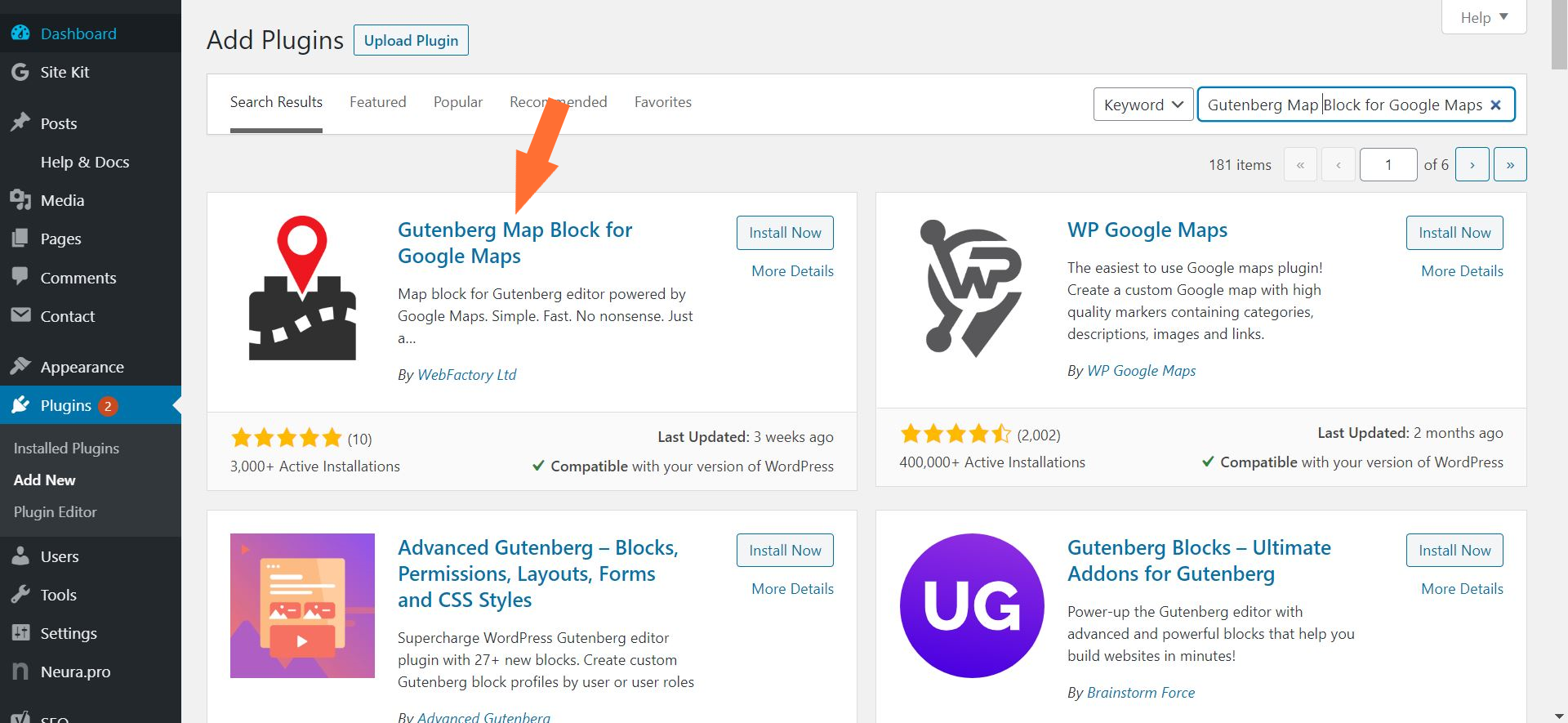This screenshot has height=723, width=1568.
Task: Click the Appearance paintbrush icon
Action: click(20, 367)
